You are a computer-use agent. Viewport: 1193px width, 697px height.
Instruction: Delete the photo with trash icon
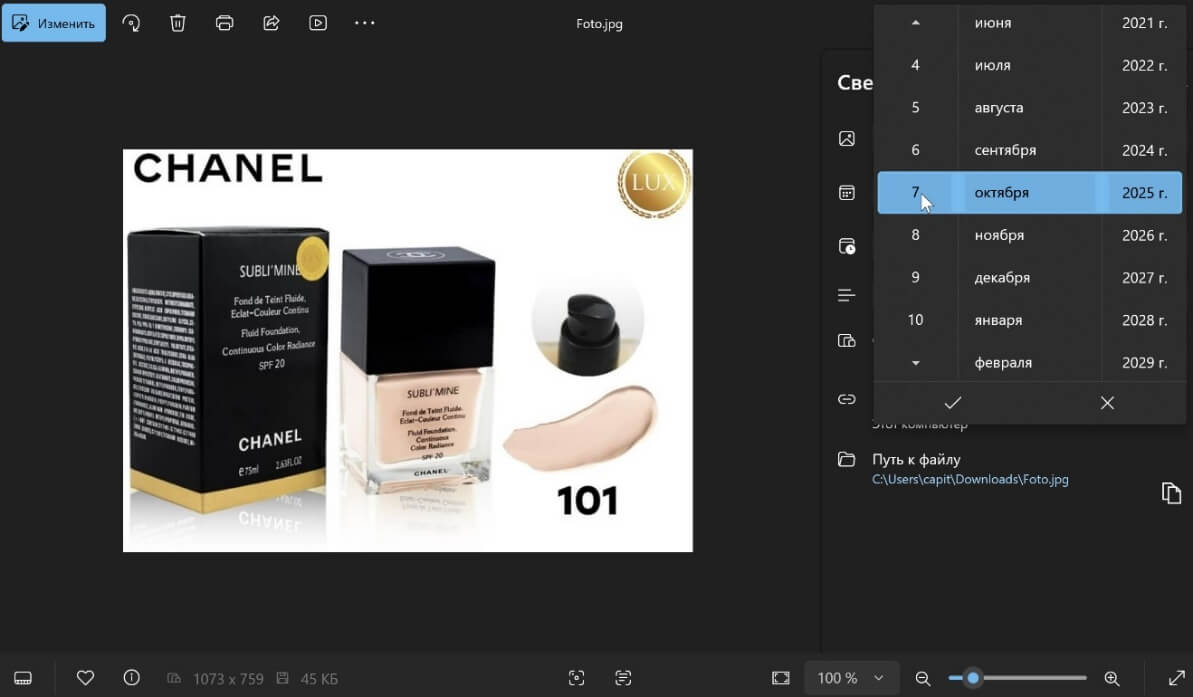point(178,23)
